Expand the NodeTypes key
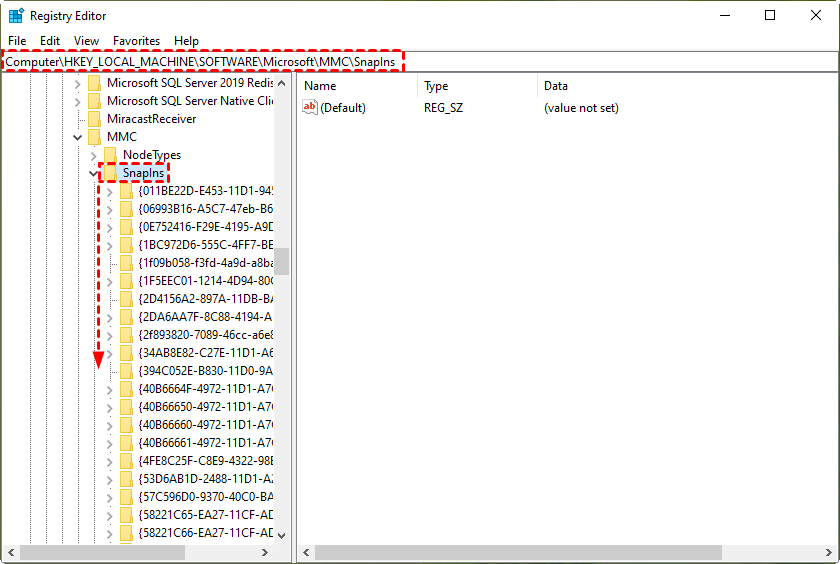840x564 pixels. coord(94,156)
